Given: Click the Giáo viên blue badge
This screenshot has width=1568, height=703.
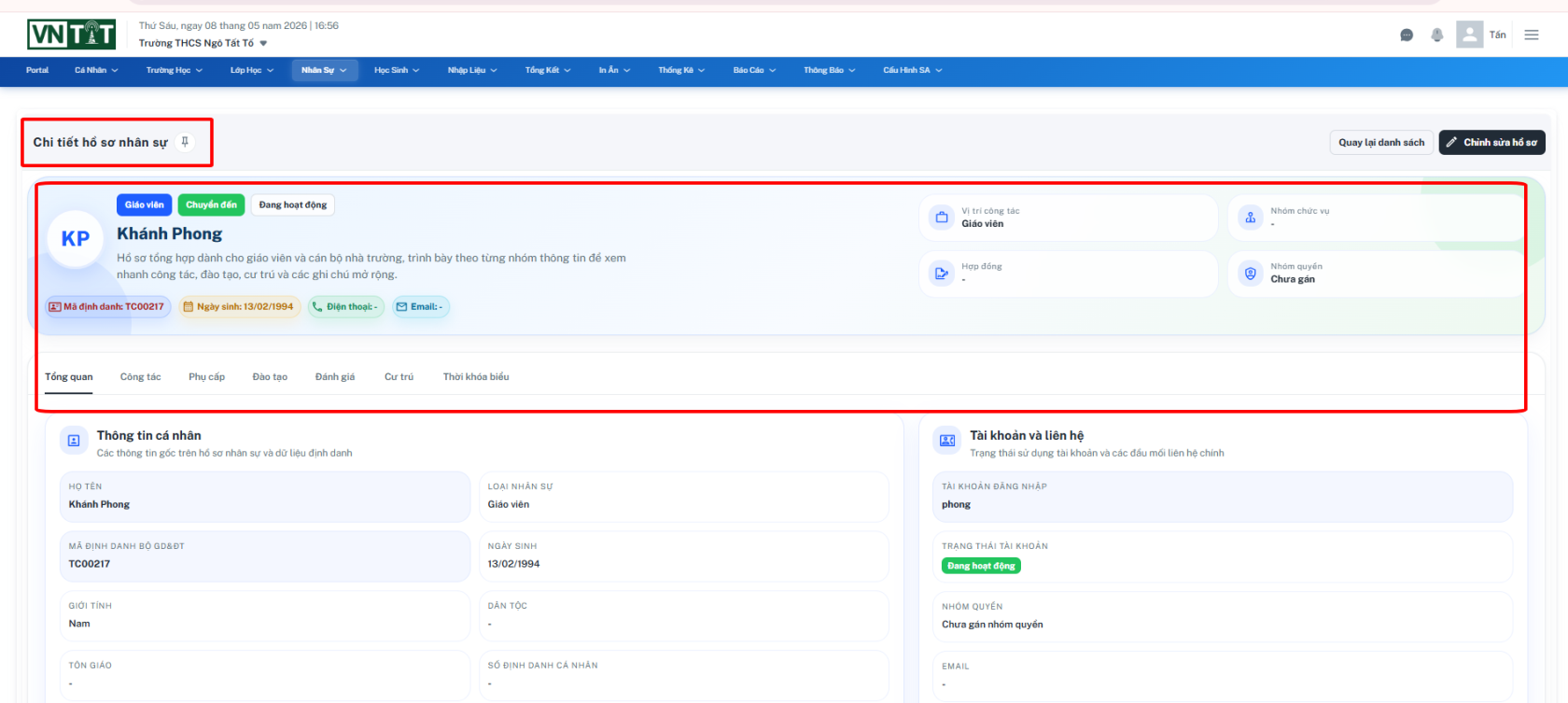Looking at the screenshot, I should coord(144,204).
